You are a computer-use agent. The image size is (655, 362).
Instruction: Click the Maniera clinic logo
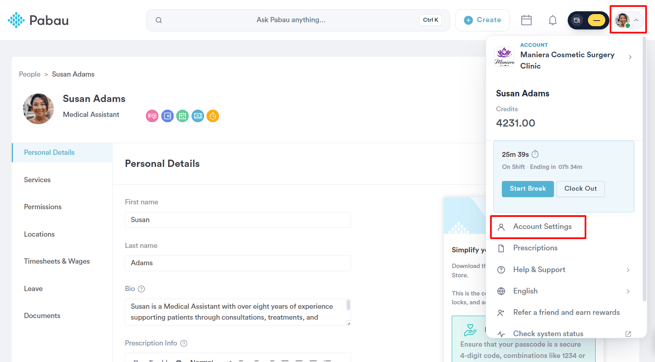point(504,57)
